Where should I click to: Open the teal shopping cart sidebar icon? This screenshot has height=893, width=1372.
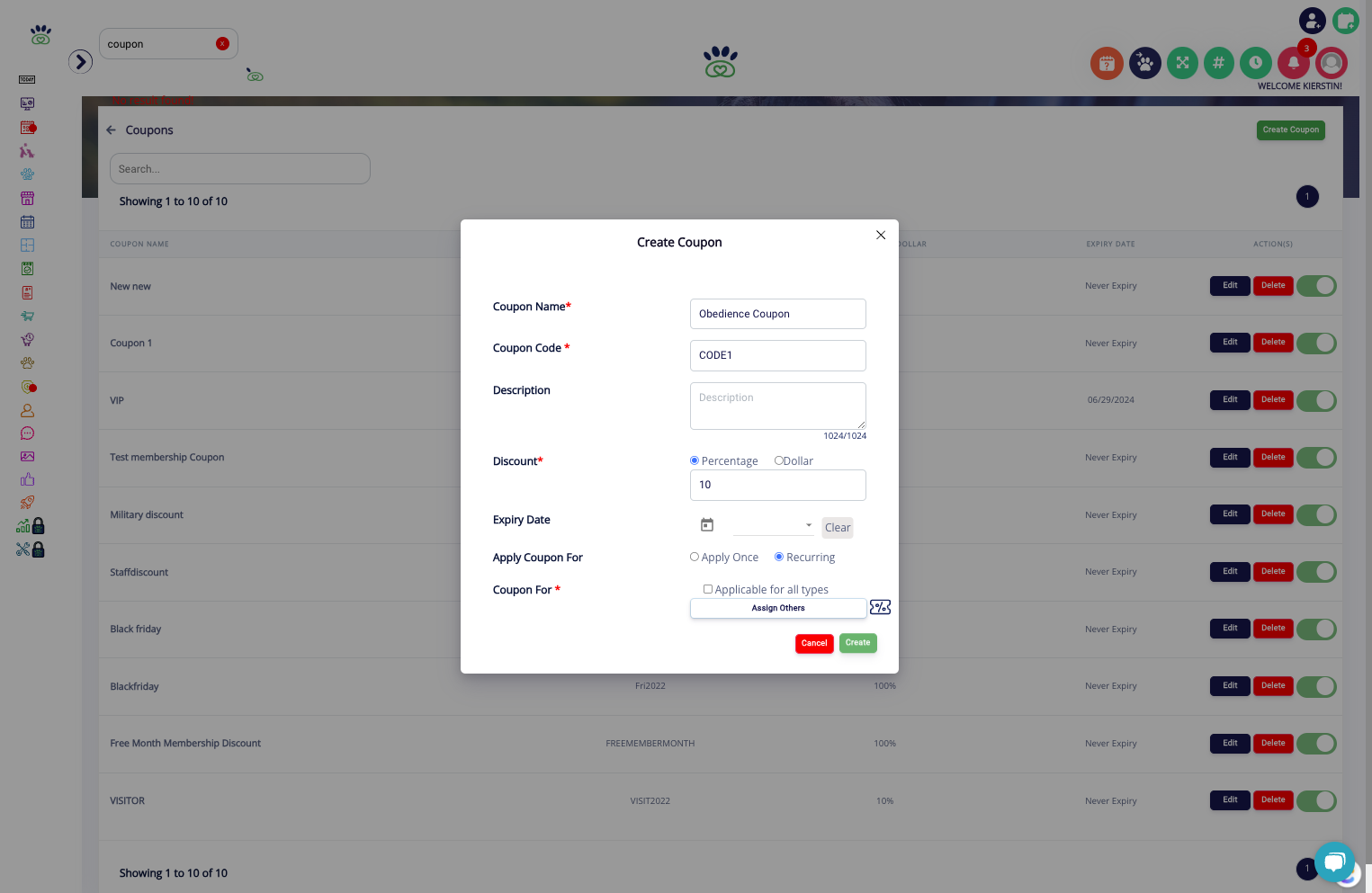click(x=27, y=316)
